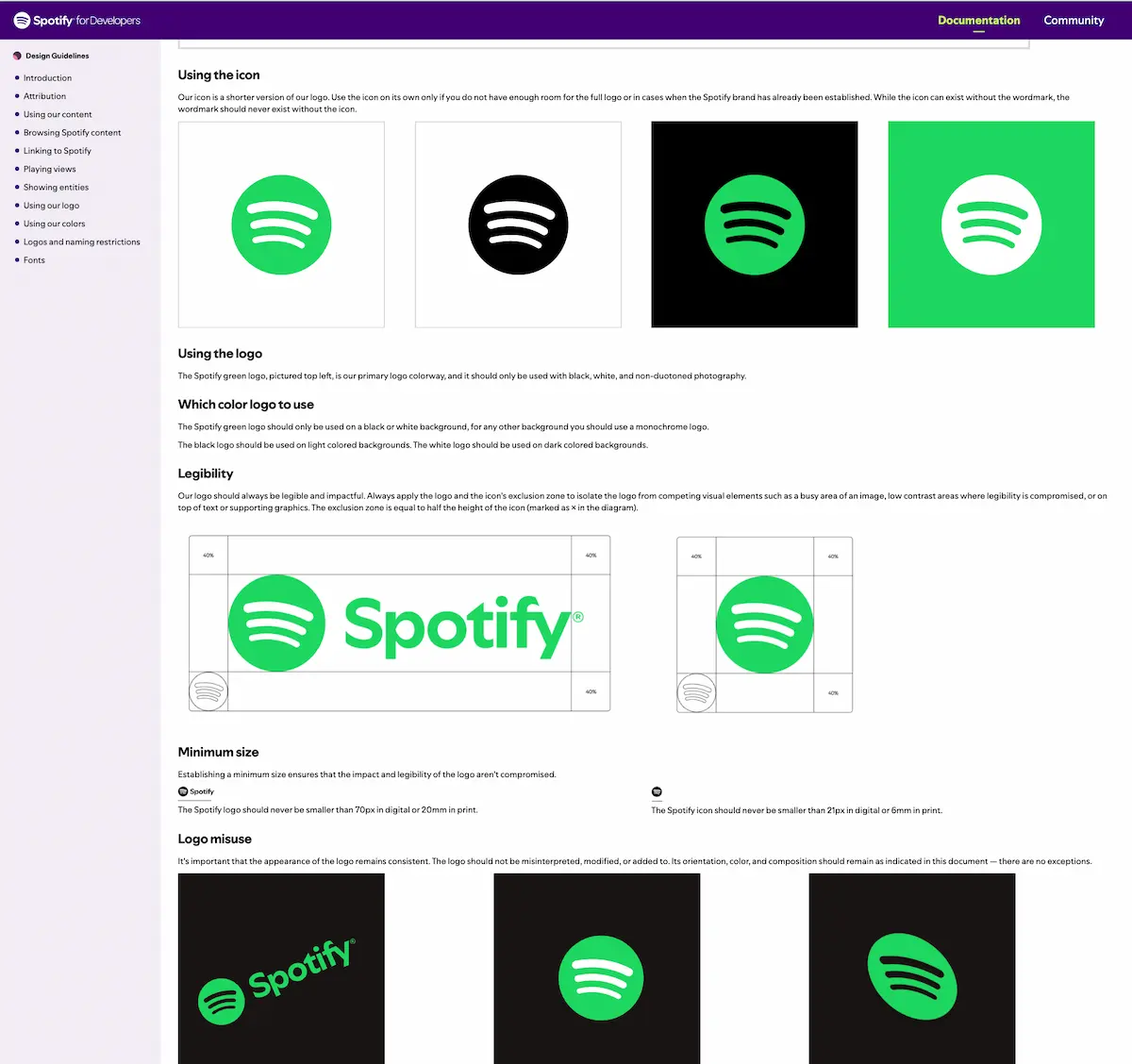The width and height of the screenshot is (1132, 1064).
Task: Click the rotated Spotify logo misuse image
Action: coord(281,972)
